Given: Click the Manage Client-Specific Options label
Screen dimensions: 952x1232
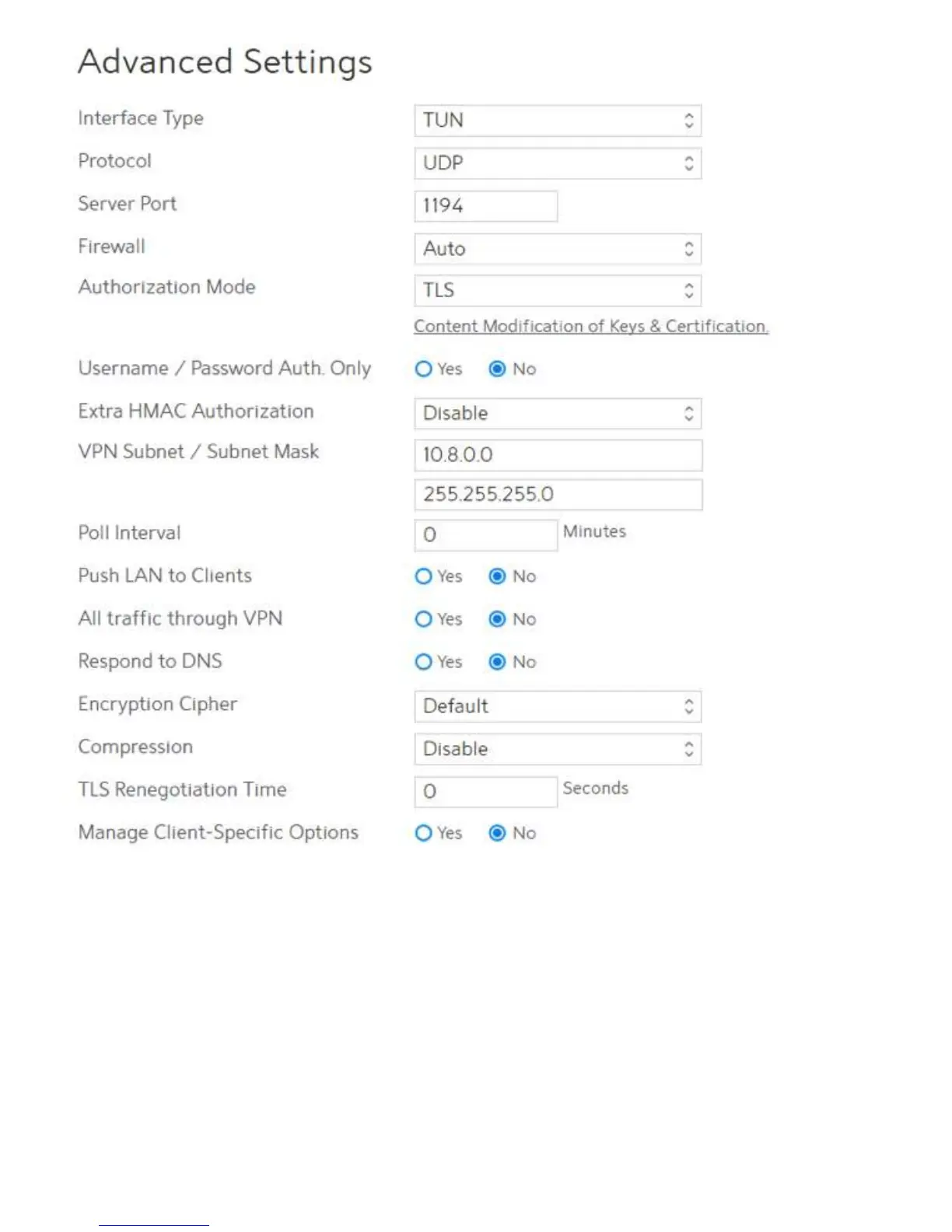Looking at the screenshot, I should click(x=219, y=832).
